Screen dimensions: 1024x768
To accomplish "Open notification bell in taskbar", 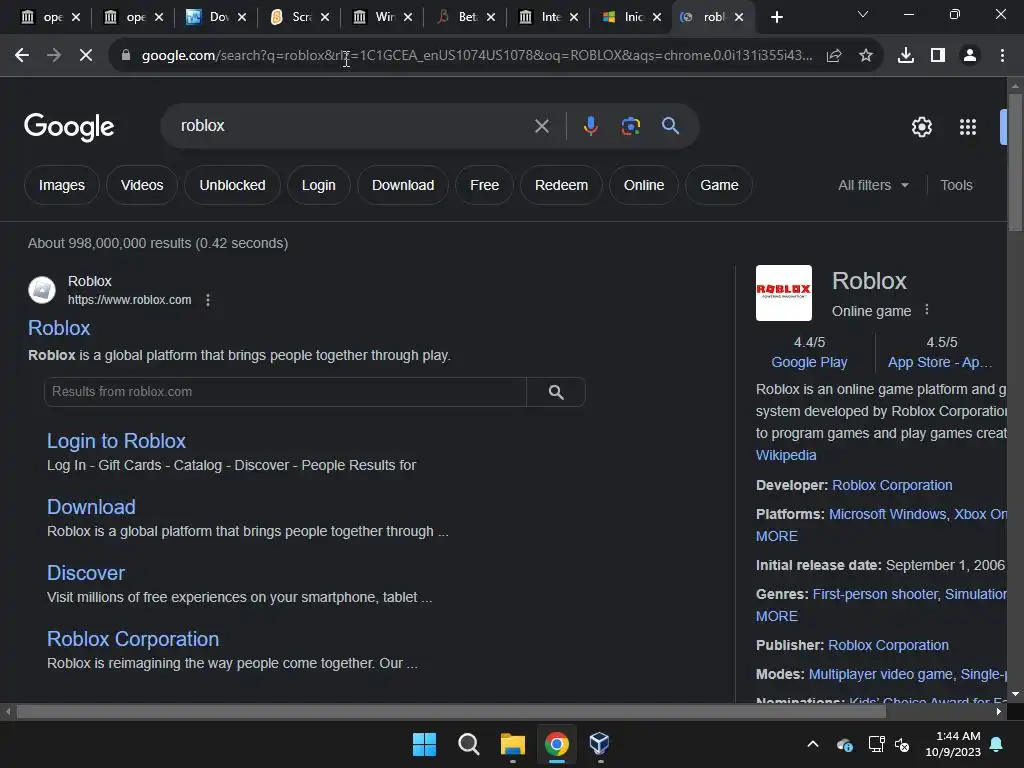I will point(997,744).
